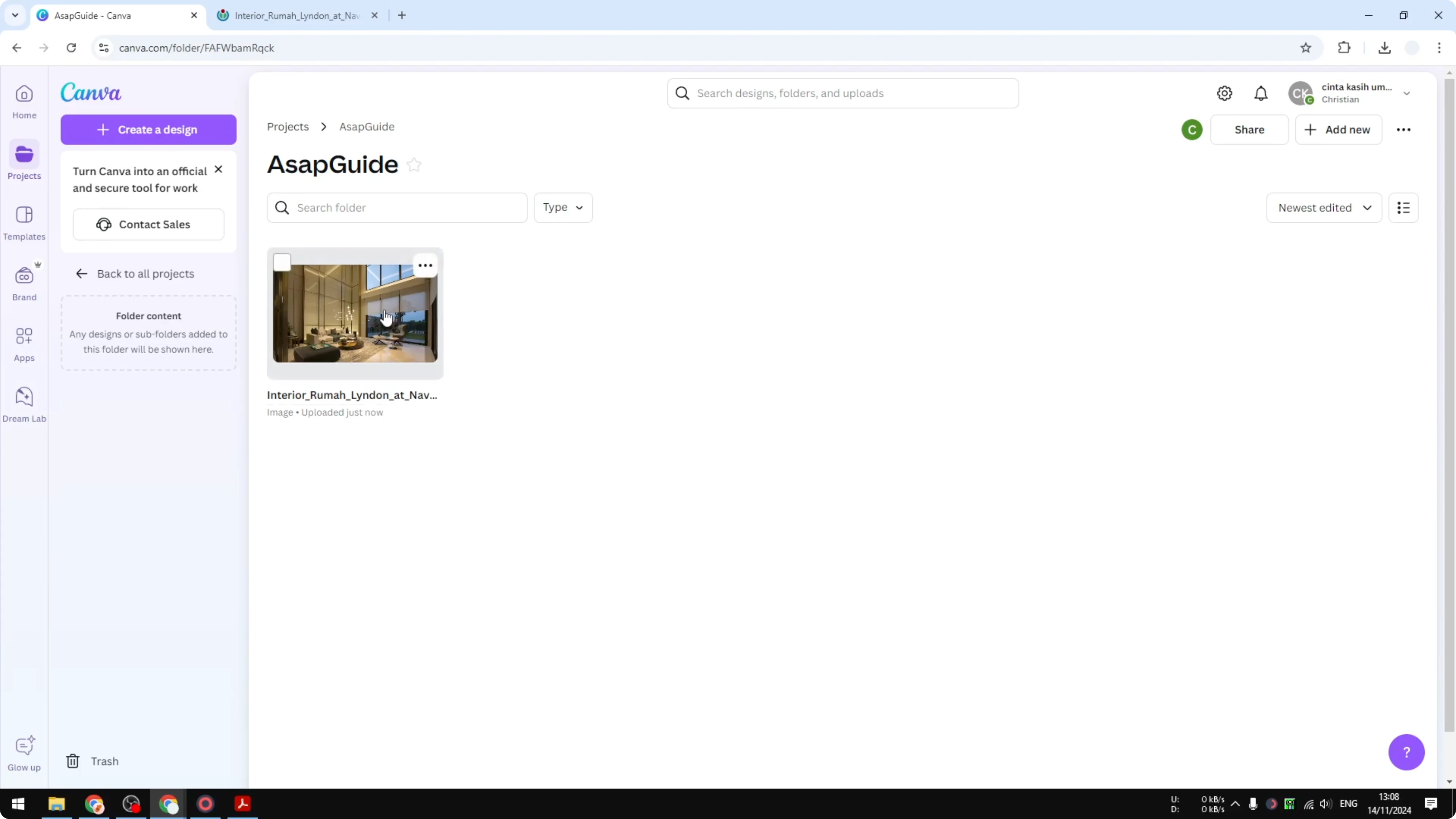1456x819 pixels.
Task: Open Dream Lab from the sidebar
Action: tap(24, 403)
